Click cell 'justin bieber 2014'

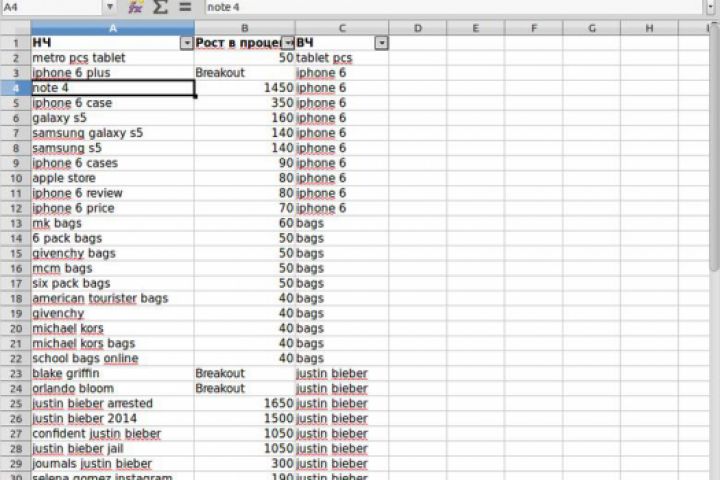[112, 419]
